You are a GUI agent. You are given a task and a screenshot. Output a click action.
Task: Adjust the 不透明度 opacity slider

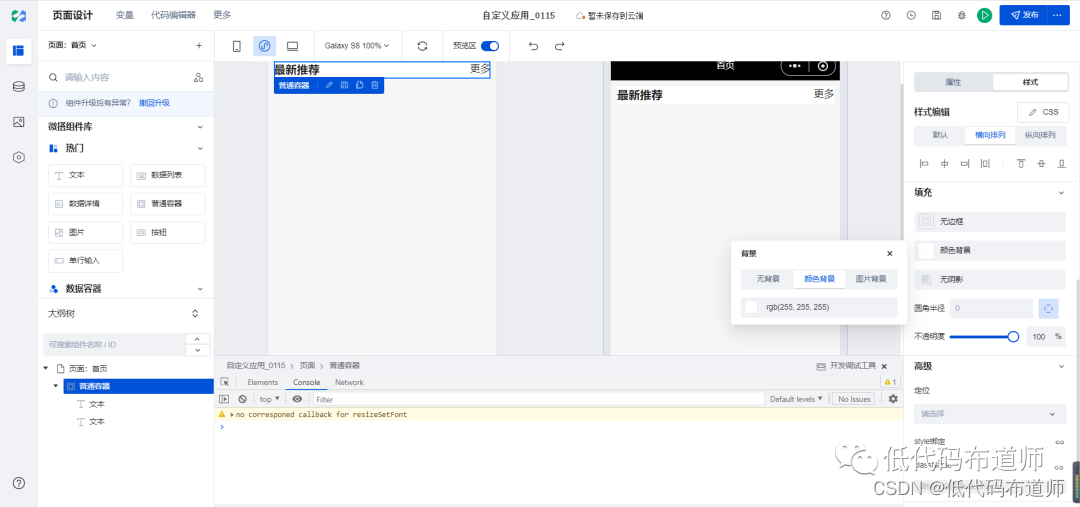(982, 337)
